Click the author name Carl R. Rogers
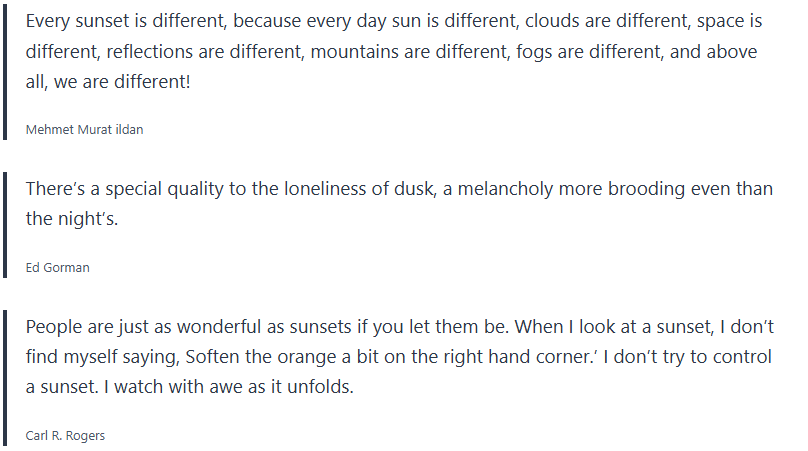 [x=65, y=435]
